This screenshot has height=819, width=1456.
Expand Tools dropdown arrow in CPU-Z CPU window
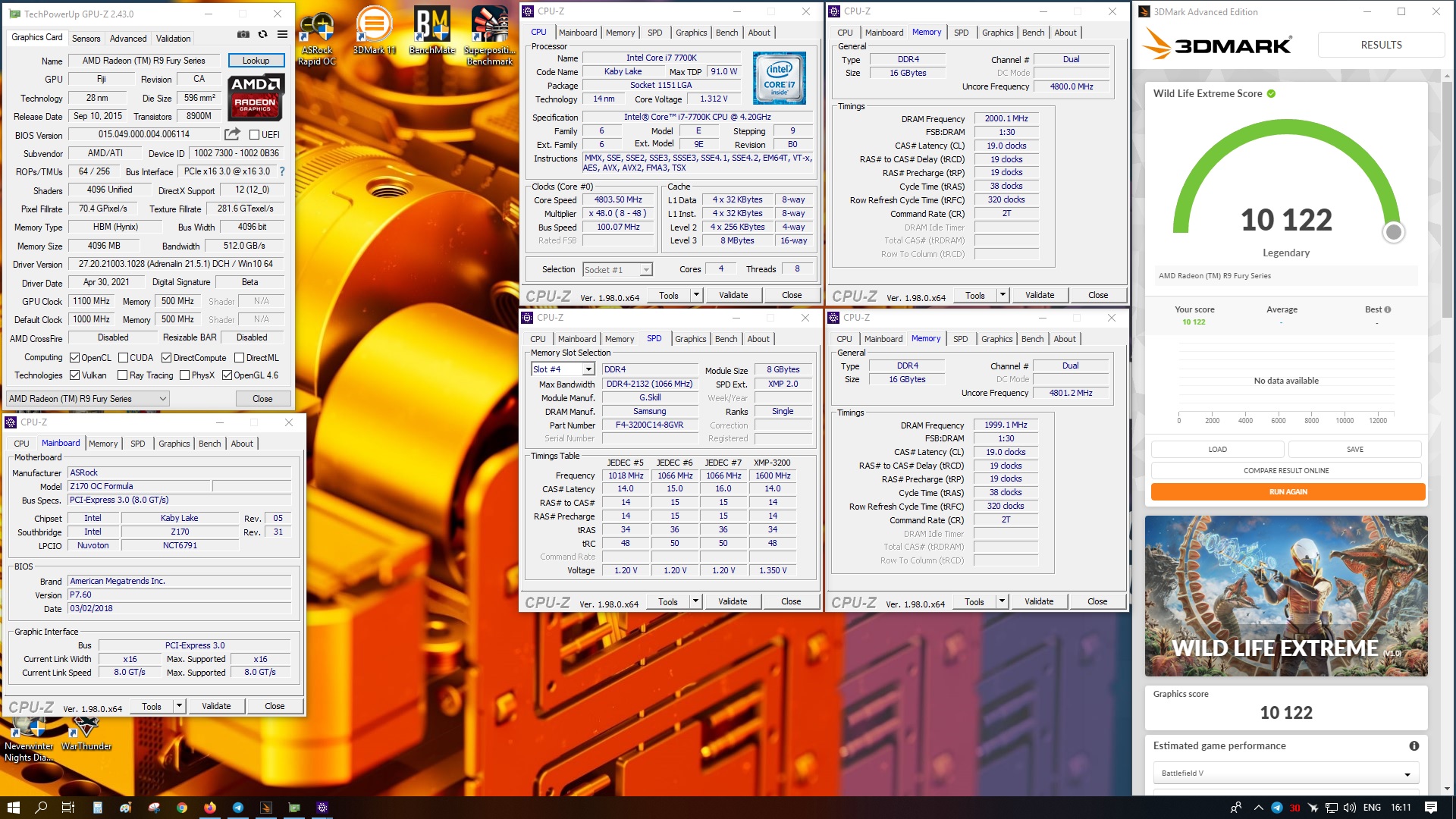click(x=696, y=295)
